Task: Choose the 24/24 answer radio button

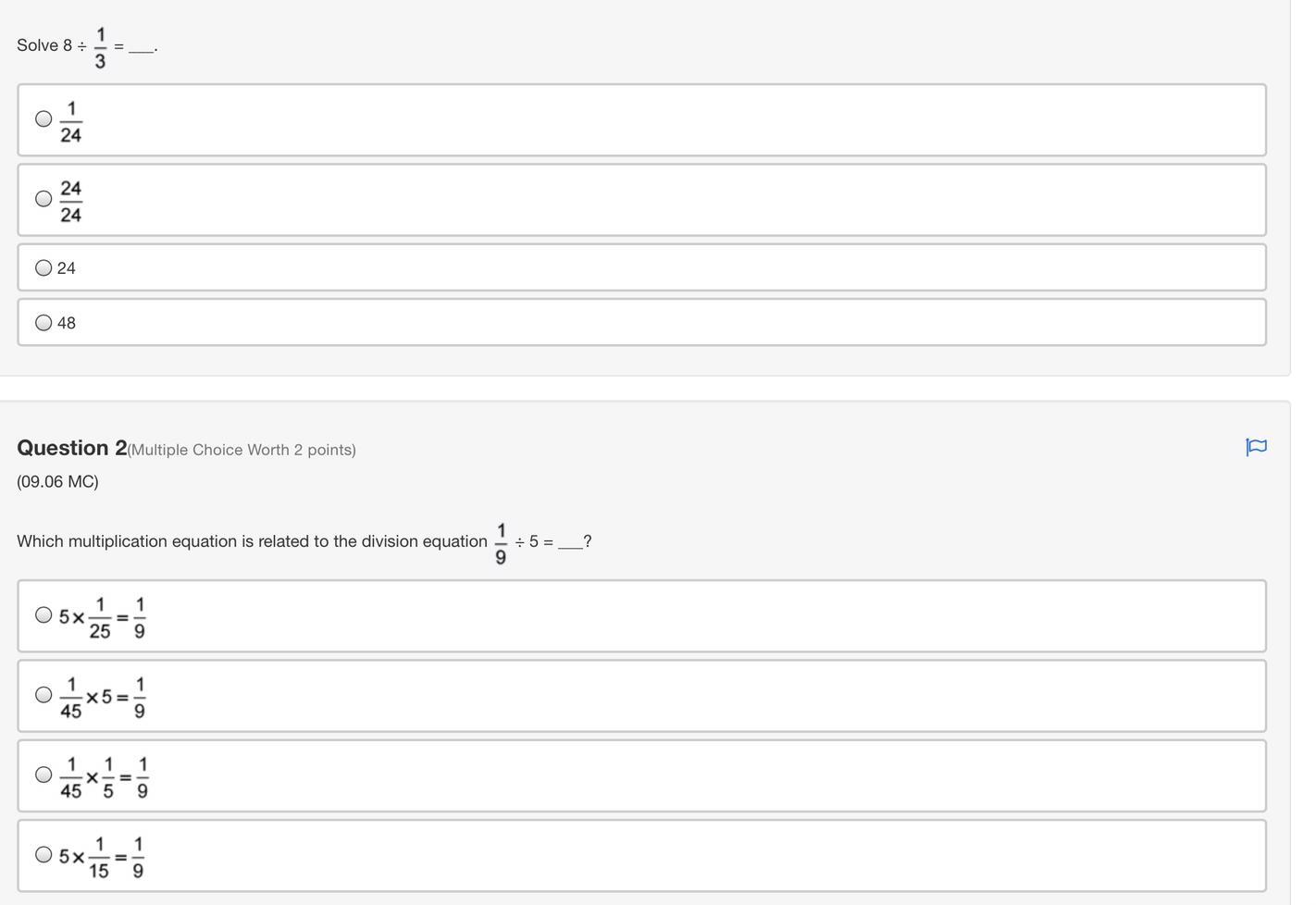Action: click(x=43, y=198)
